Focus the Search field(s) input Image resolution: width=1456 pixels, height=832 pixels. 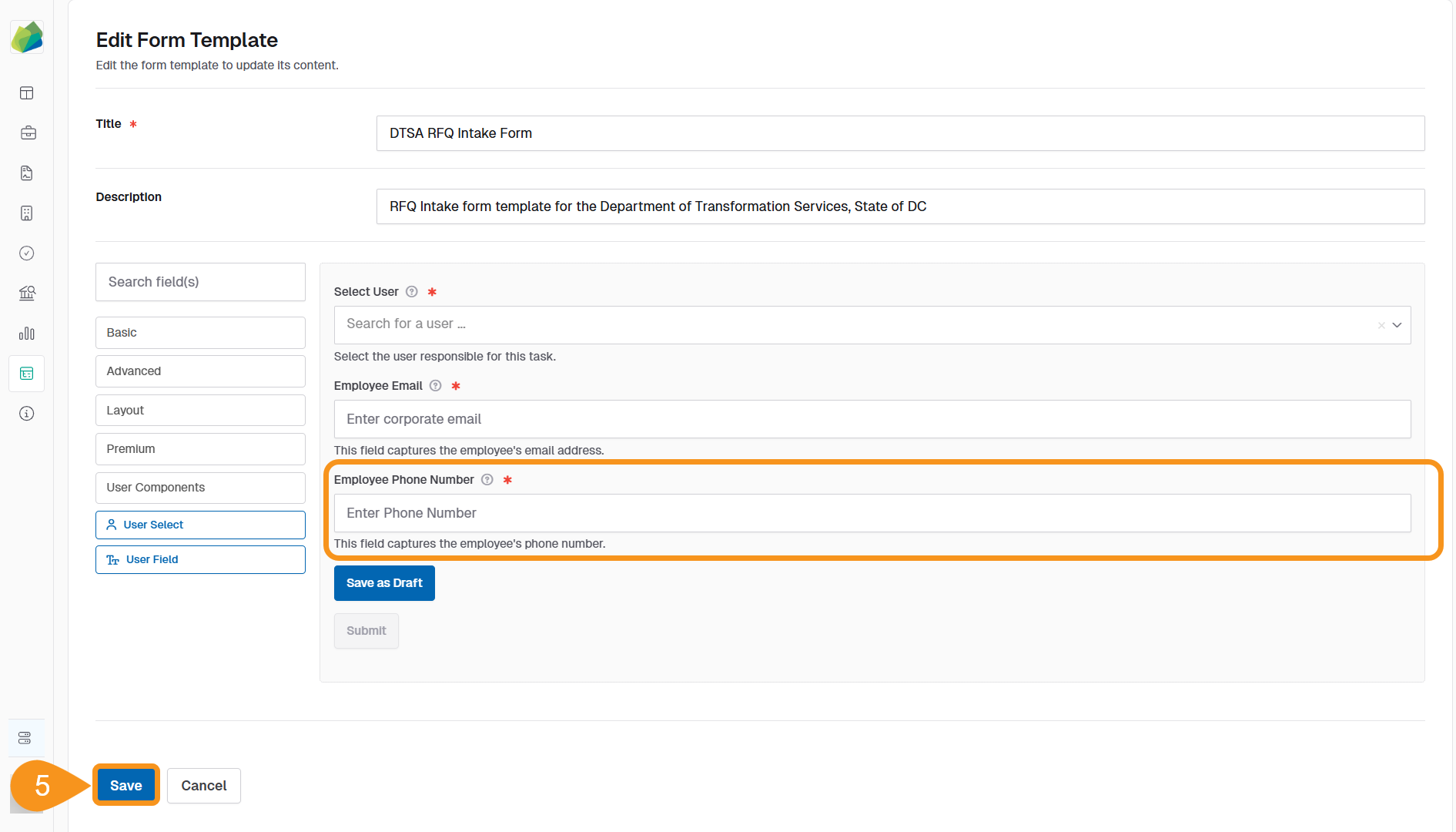point(200,282)
